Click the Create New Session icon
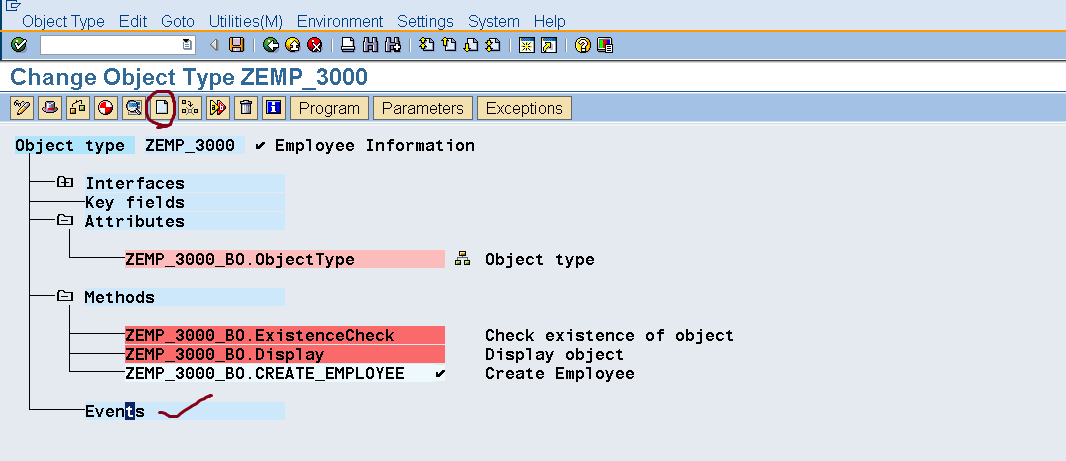 [527, 46]
